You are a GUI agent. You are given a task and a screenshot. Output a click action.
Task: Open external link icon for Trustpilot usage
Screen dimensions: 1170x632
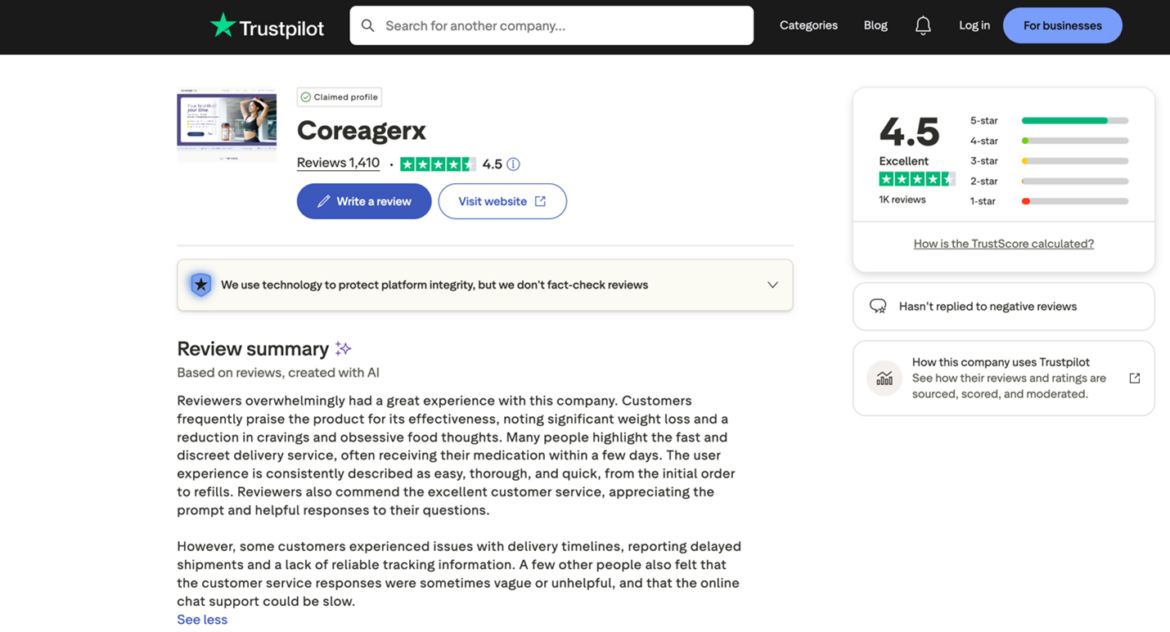[1134, 378]
